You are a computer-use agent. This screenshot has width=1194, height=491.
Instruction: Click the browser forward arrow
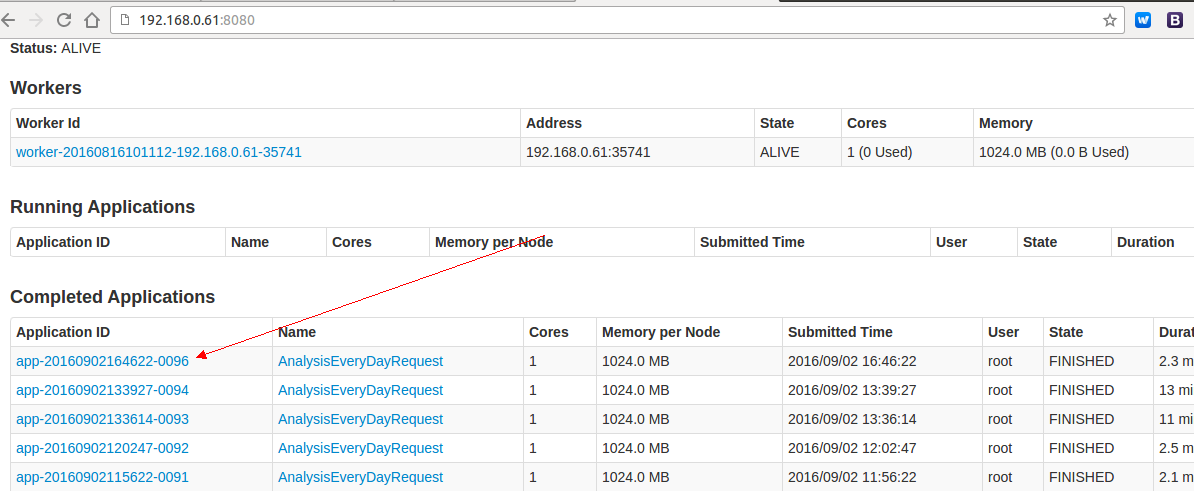37,20
